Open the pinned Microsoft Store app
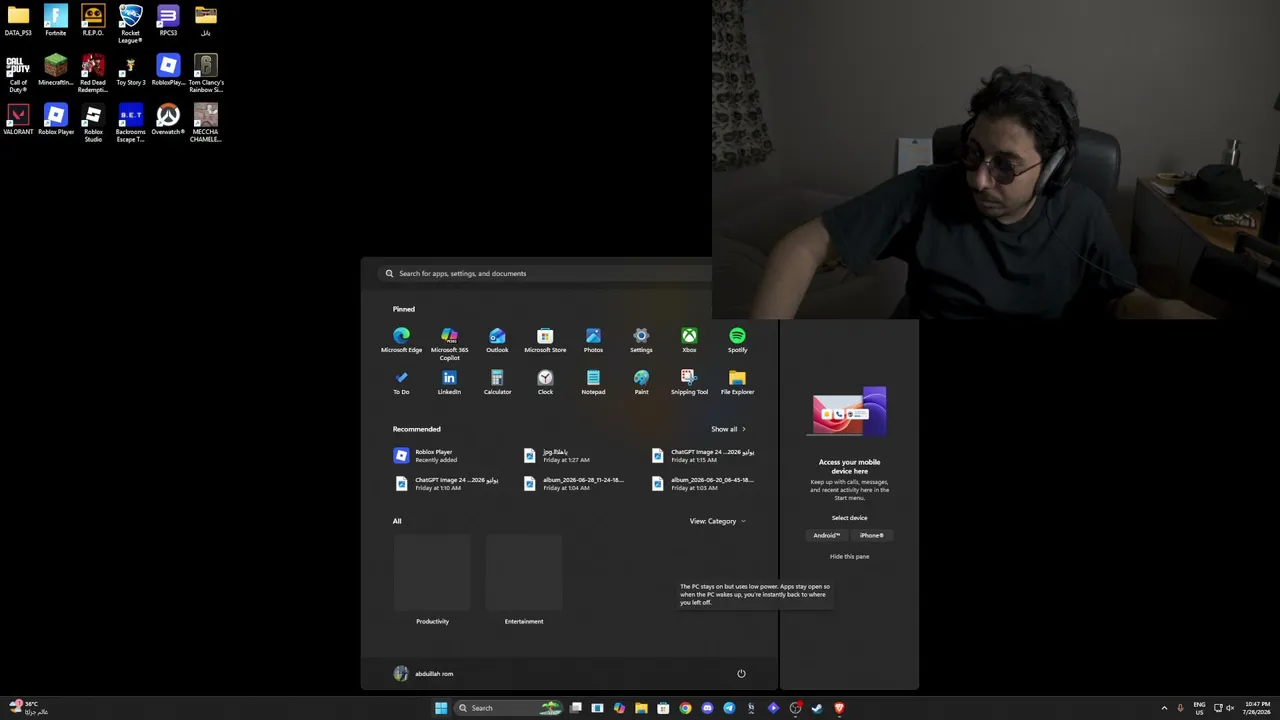Screen dimensions: 1280x720 point(545,340)
